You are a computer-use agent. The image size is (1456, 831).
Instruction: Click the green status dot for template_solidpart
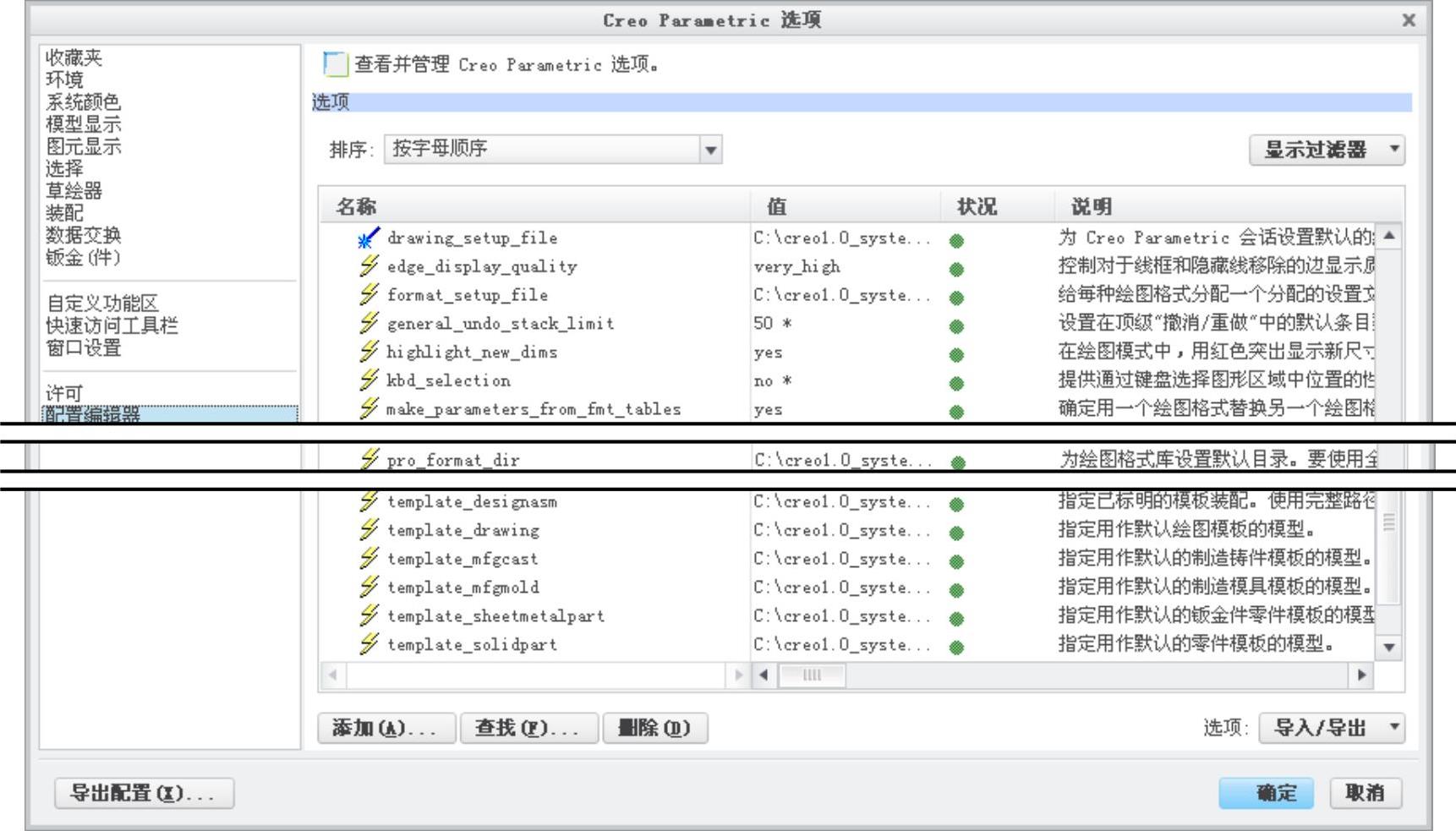tap(956, 648)
